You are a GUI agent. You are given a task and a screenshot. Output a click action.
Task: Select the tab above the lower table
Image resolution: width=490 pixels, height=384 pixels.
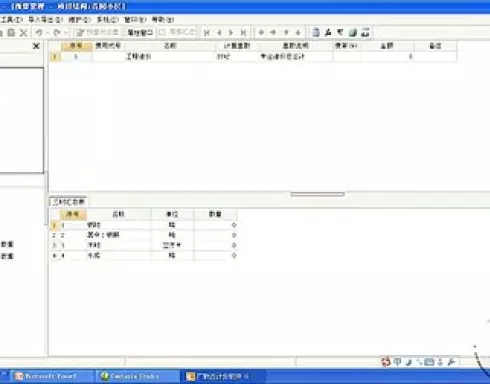pyautogui.click(x=69, y=201)
